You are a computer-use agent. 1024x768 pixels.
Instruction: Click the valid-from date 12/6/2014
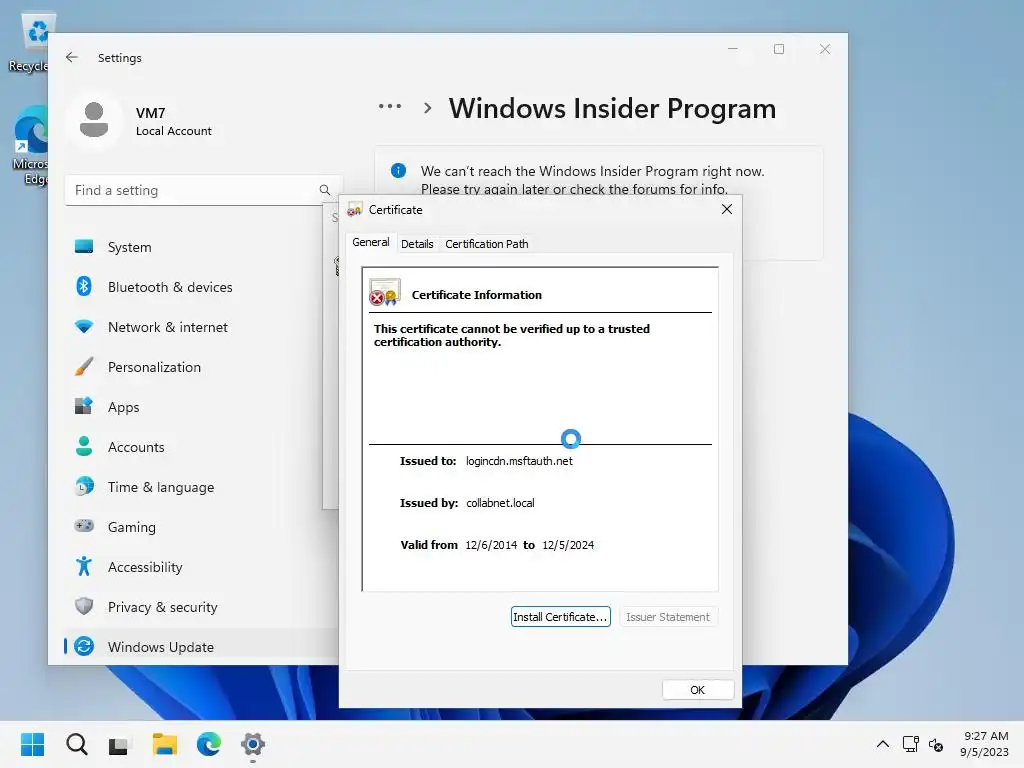pyautogui.click(x=491, y=545)
